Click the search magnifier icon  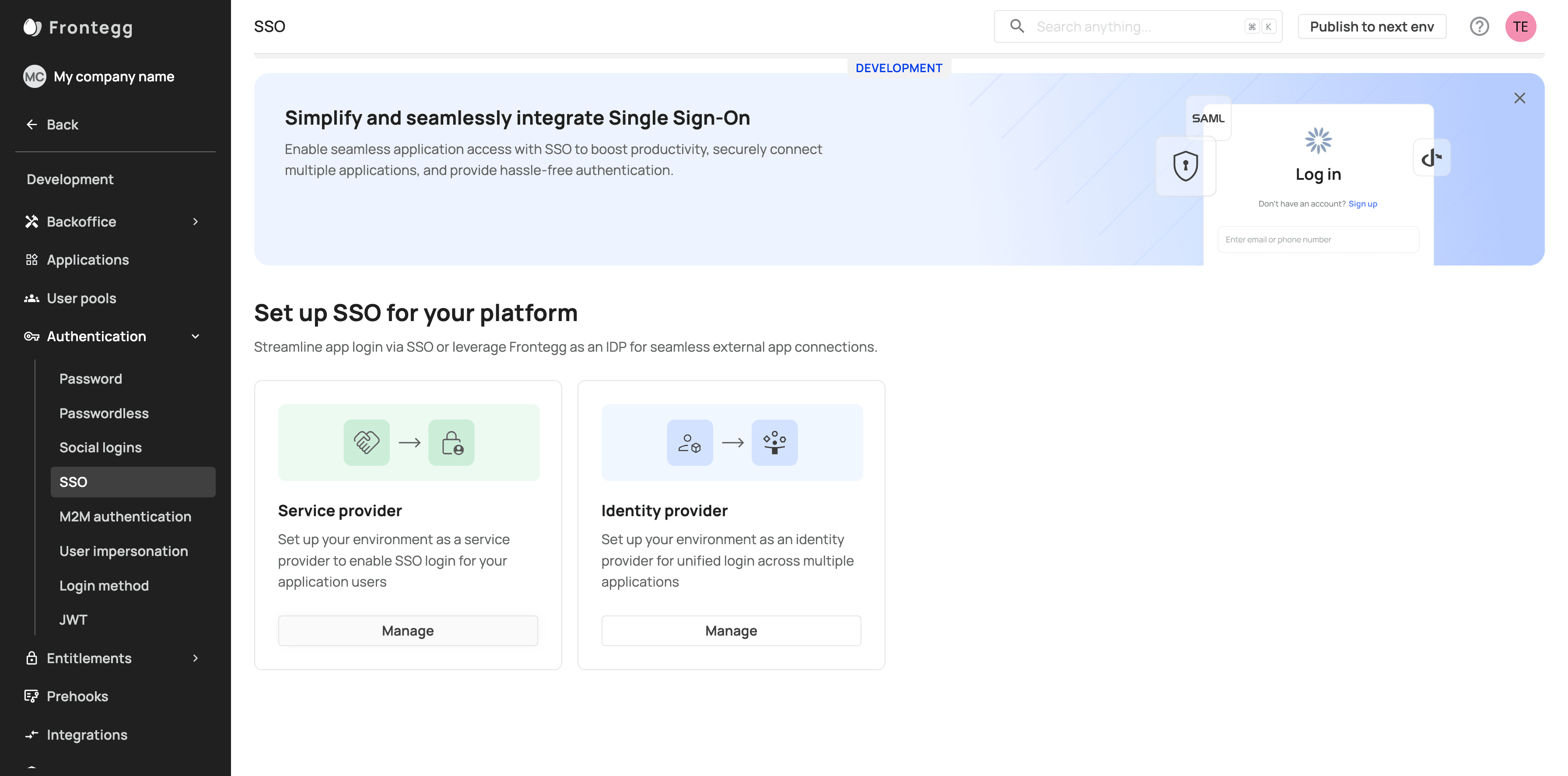[x=1017, y=26]
